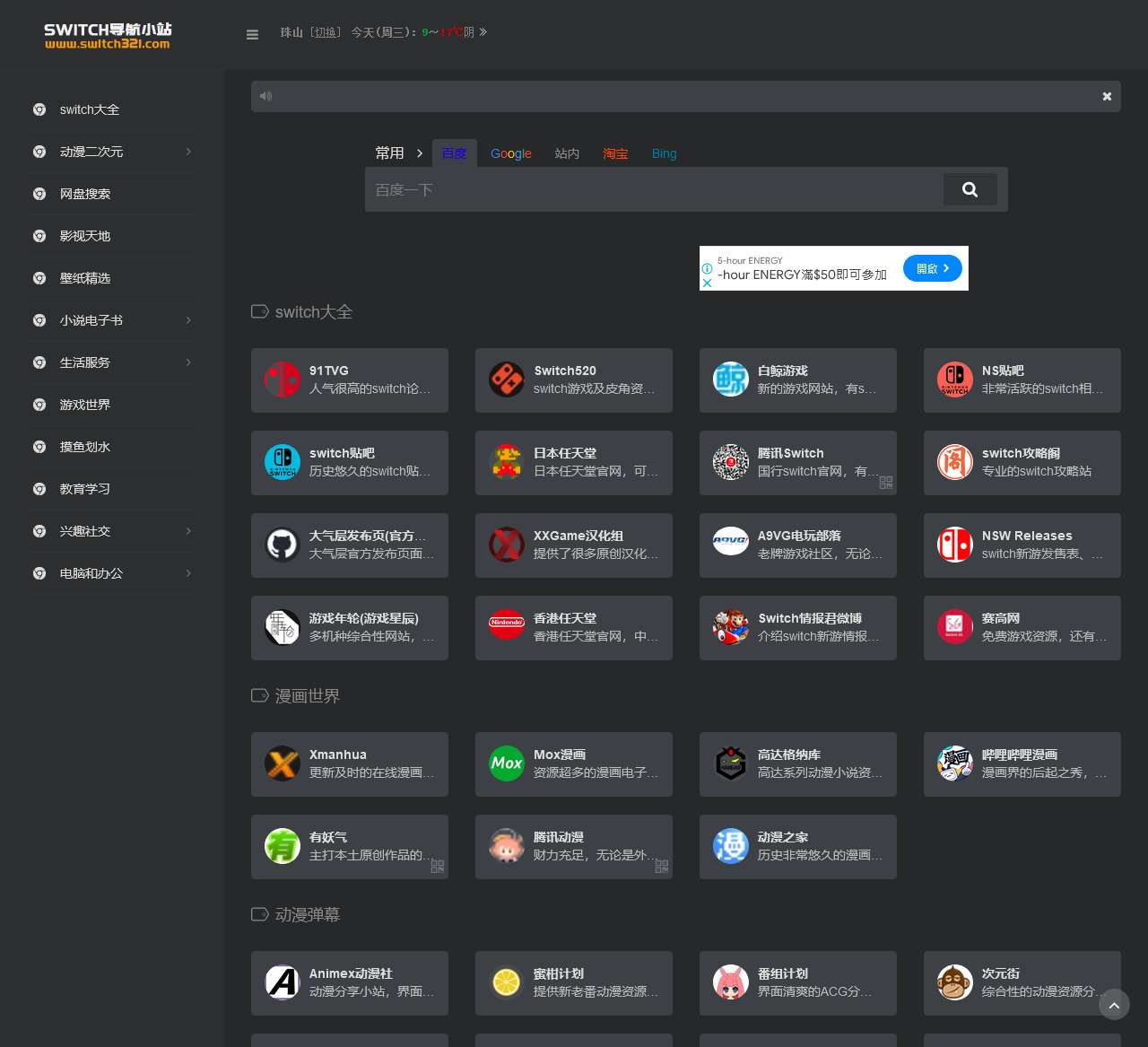
Task: Show QR code on 腾讯动漫 card
Action: pyautogui.click(x=662, y=867)
